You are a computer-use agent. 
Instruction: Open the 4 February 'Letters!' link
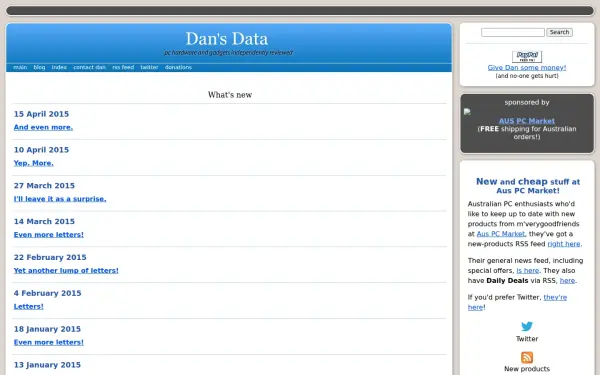29,307
